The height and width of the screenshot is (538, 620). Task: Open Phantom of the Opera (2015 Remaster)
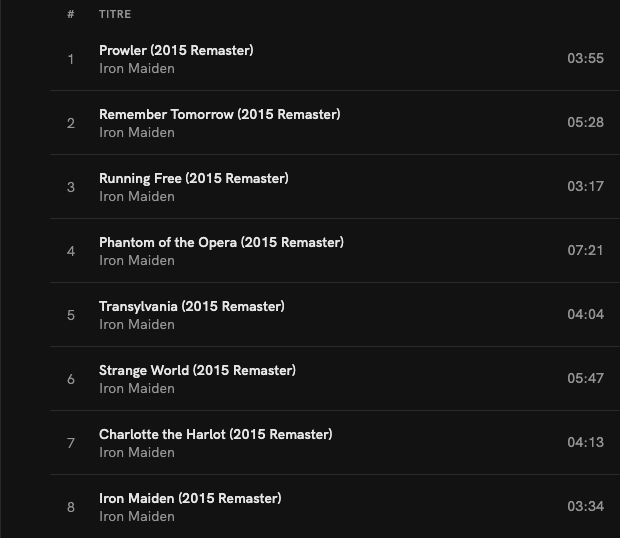[221, 242]
